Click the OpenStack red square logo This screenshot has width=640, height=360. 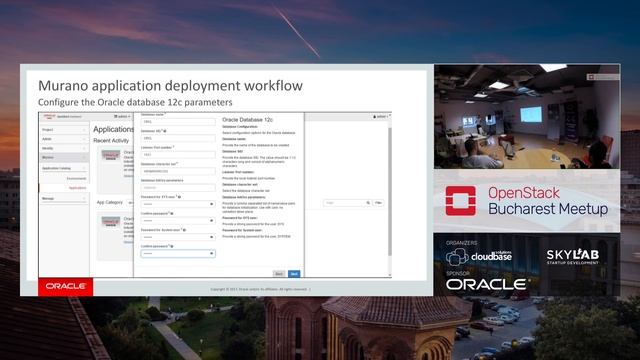coord(460,201)
